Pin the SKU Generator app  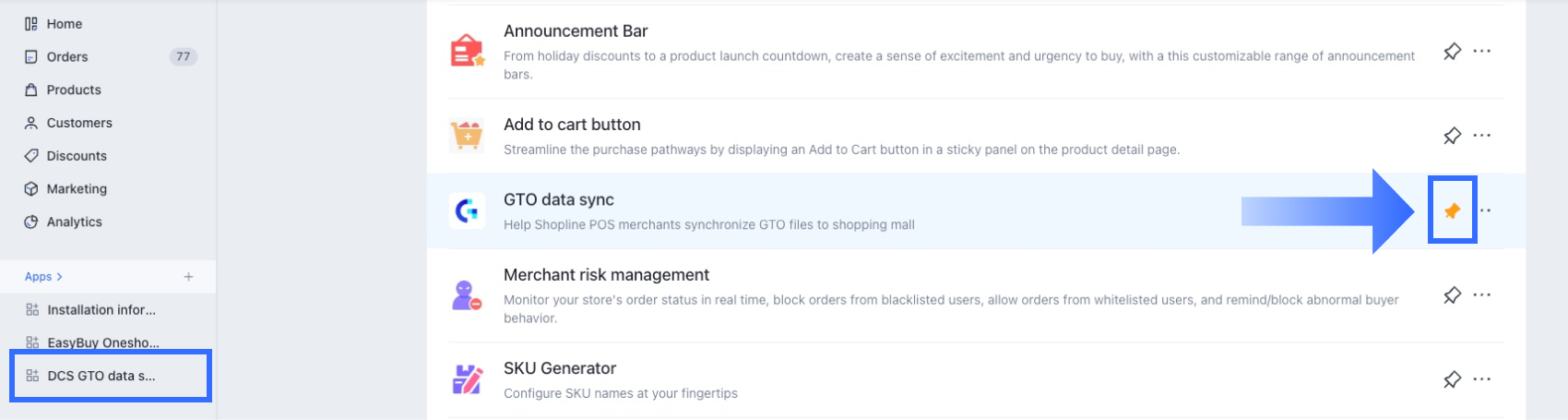click(x=1452, y=379)
